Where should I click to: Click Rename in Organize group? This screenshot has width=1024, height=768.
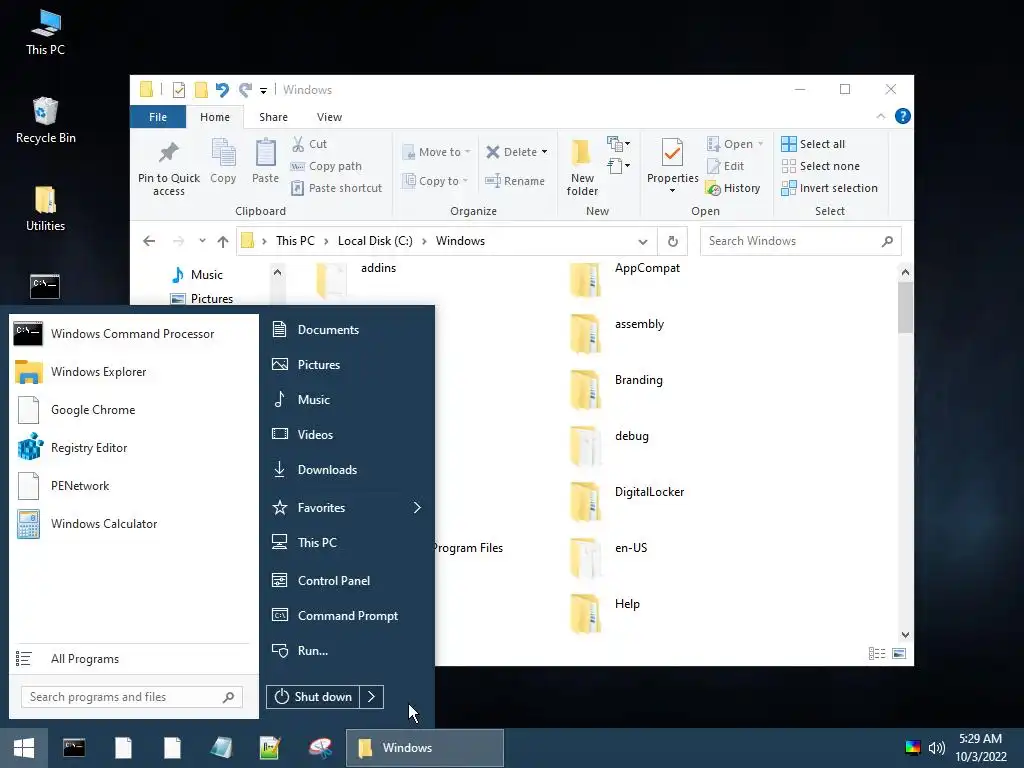tap(515, 181)
